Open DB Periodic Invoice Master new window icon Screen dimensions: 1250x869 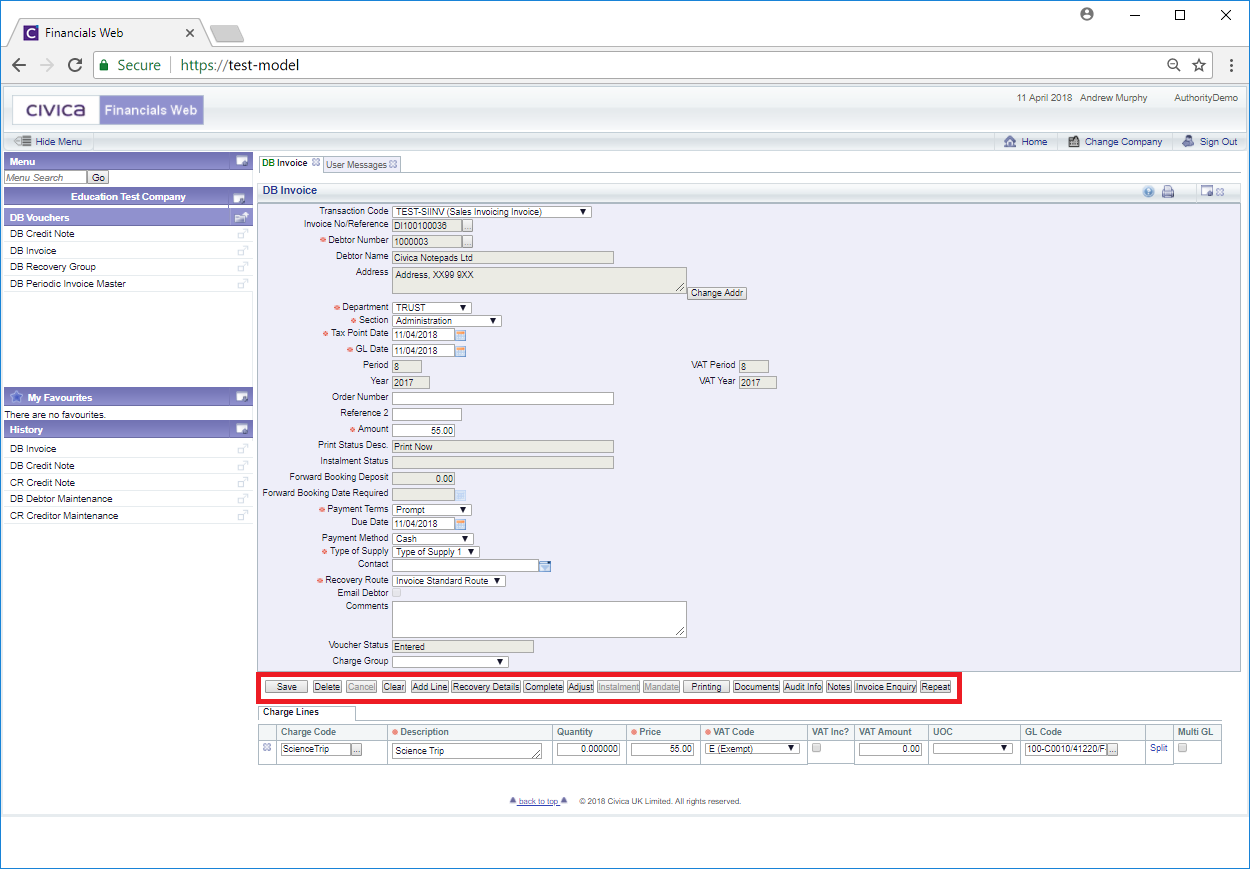coord(243,284)
